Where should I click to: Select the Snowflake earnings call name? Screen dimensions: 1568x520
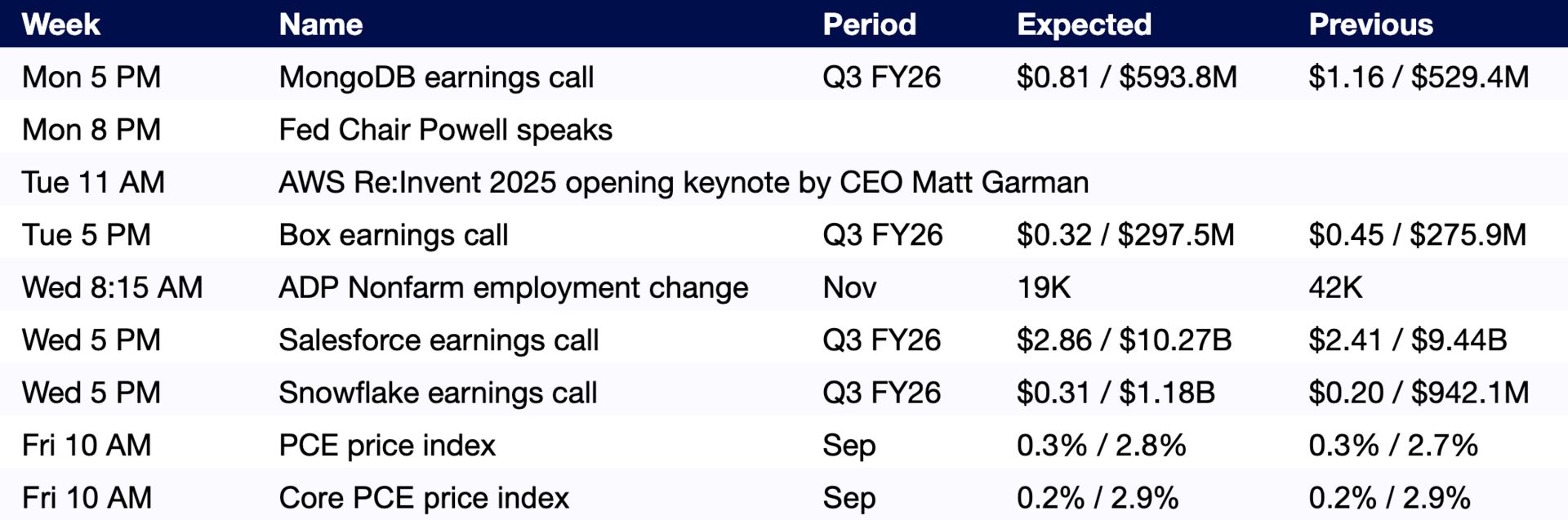coord(438,393)
